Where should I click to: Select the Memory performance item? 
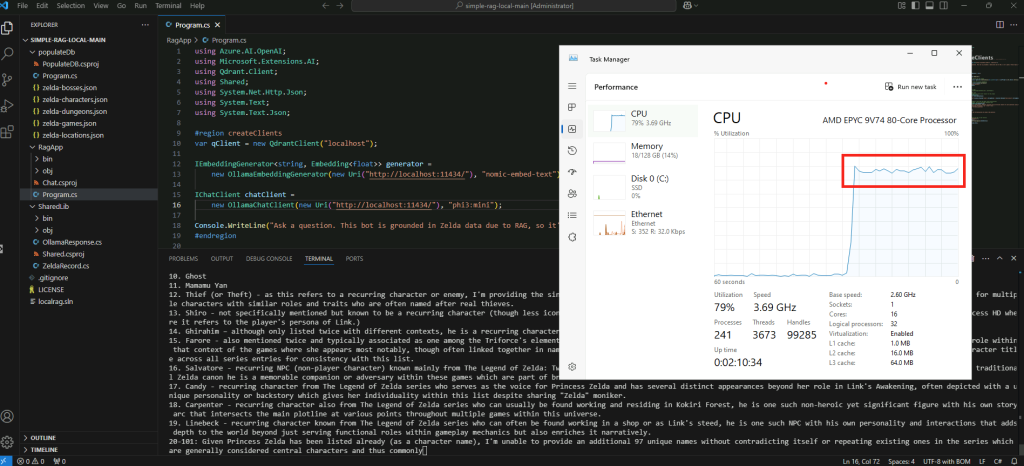[643, 151]
